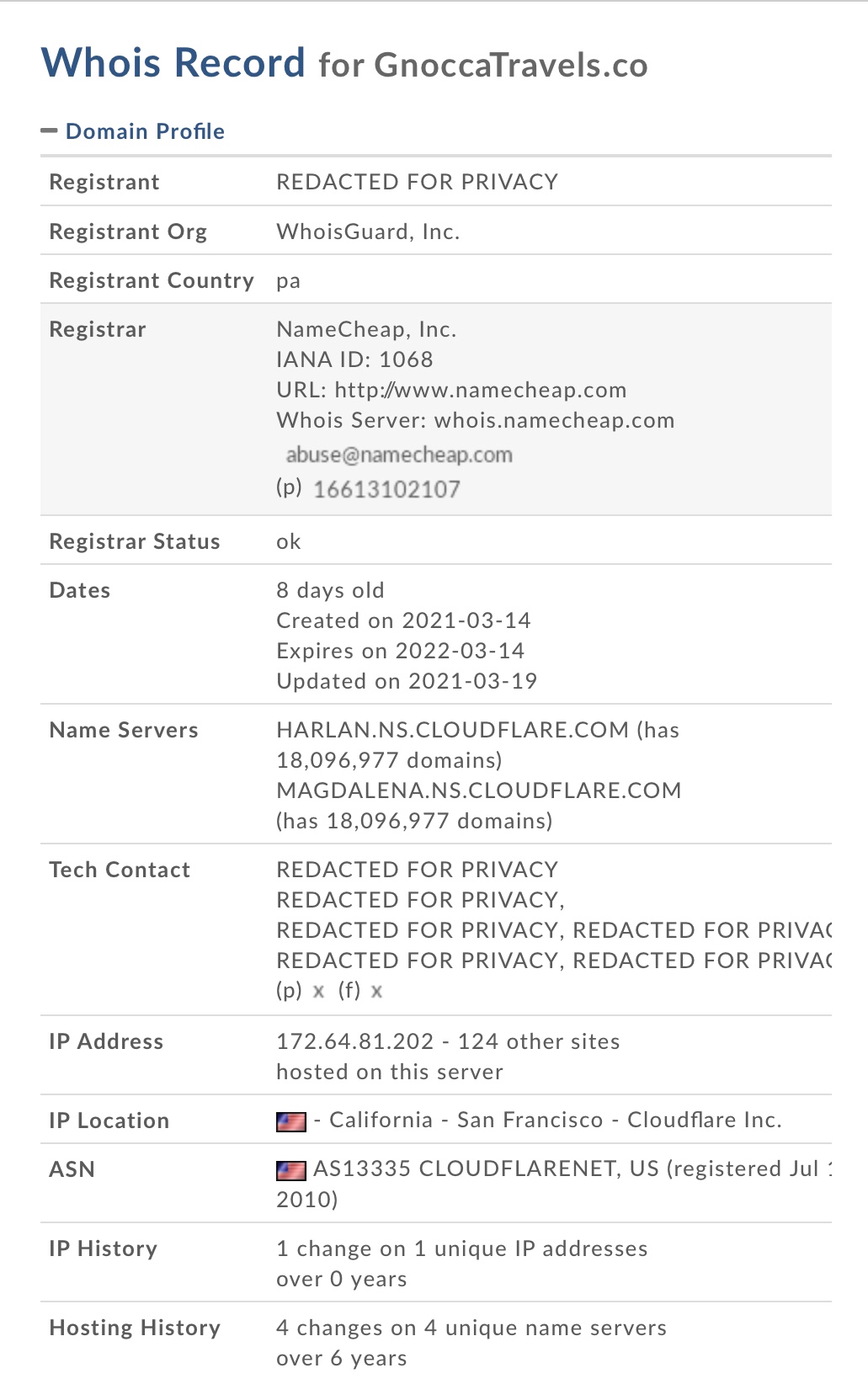The height and width of the screenshot is (1400, 868).
Task: Click the Whois Record page title
Action: pos(173,63)
